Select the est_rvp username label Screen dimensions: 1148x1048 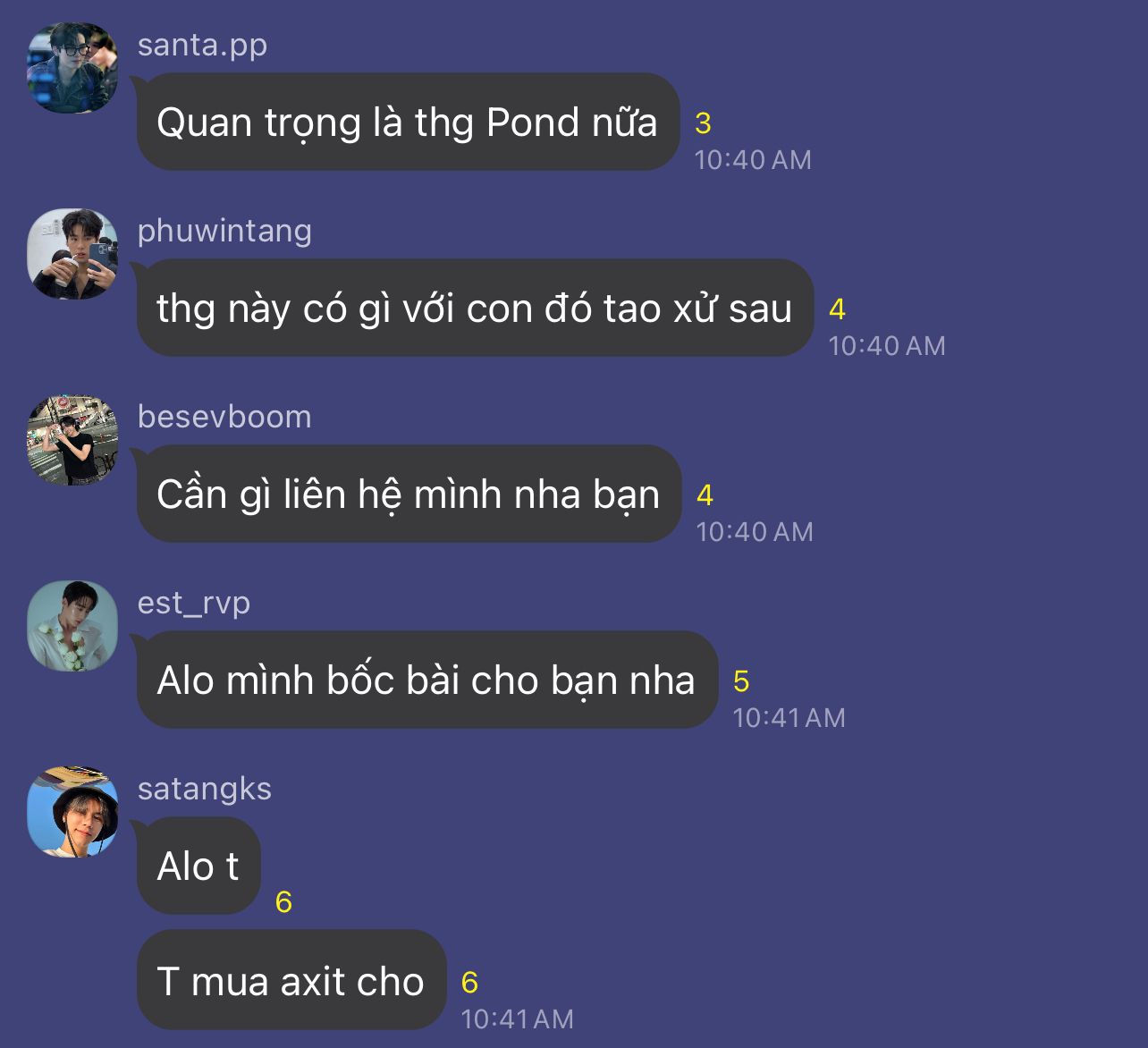194,603
